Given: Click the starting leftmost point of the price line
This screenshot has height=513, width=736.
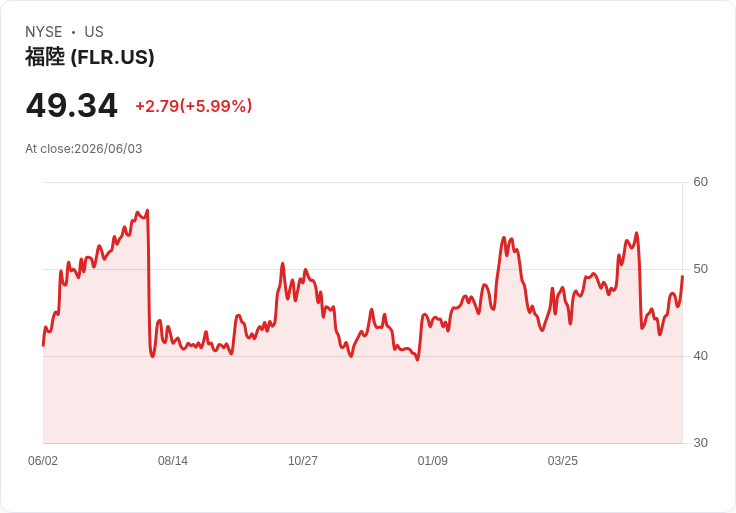Looking at the screenshot, I should [43, 345].
